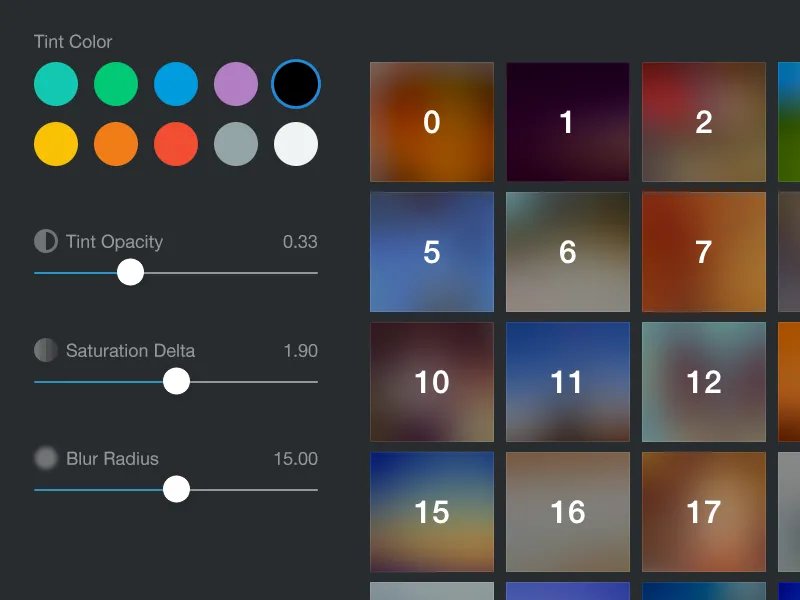Screen dimensions: 800x600
Task: Click the half-circle Tint Opacity icon
Action: 46,241
